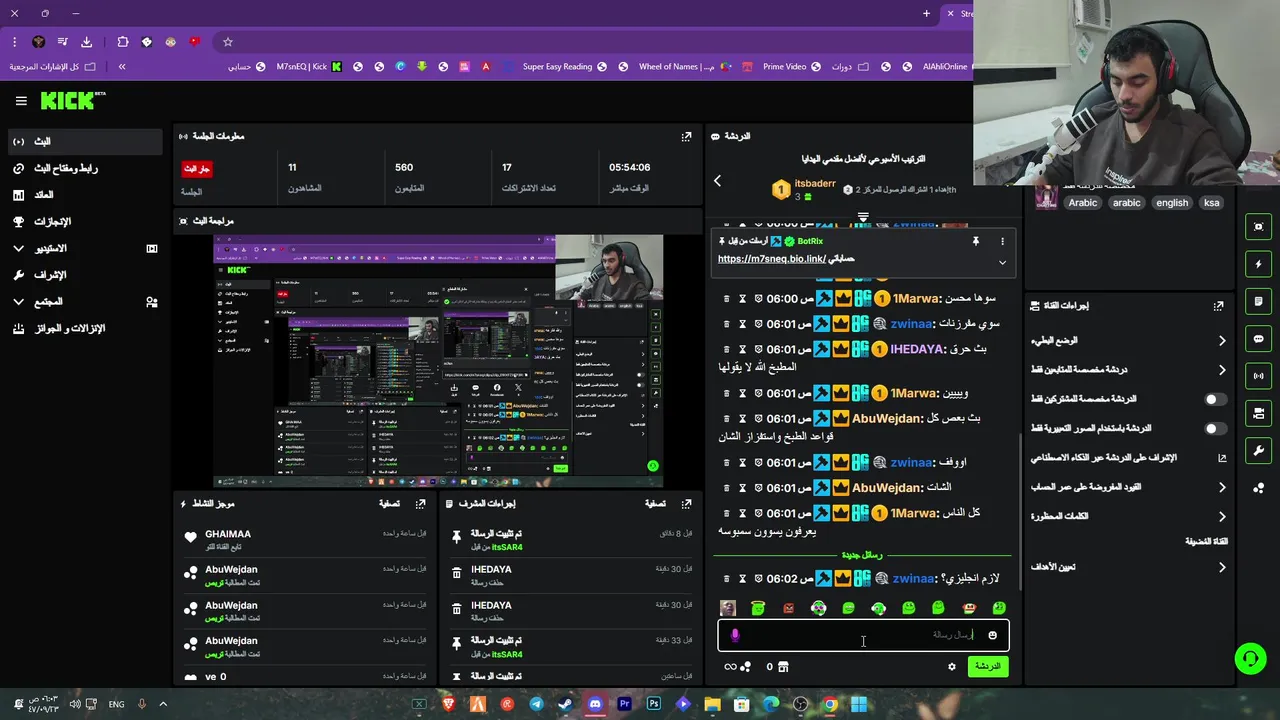The image size is (1280, 720).
Task: Open AI chat moderation external link
Action: [1221, 458]
